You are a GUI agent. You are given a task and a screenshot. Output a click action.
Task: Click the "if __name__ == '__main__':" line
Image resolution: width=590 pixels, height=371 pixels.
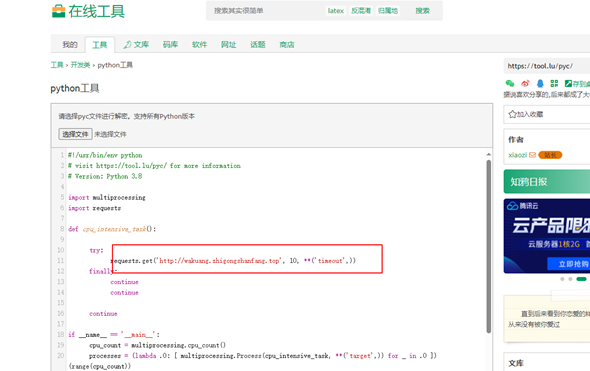114,335
